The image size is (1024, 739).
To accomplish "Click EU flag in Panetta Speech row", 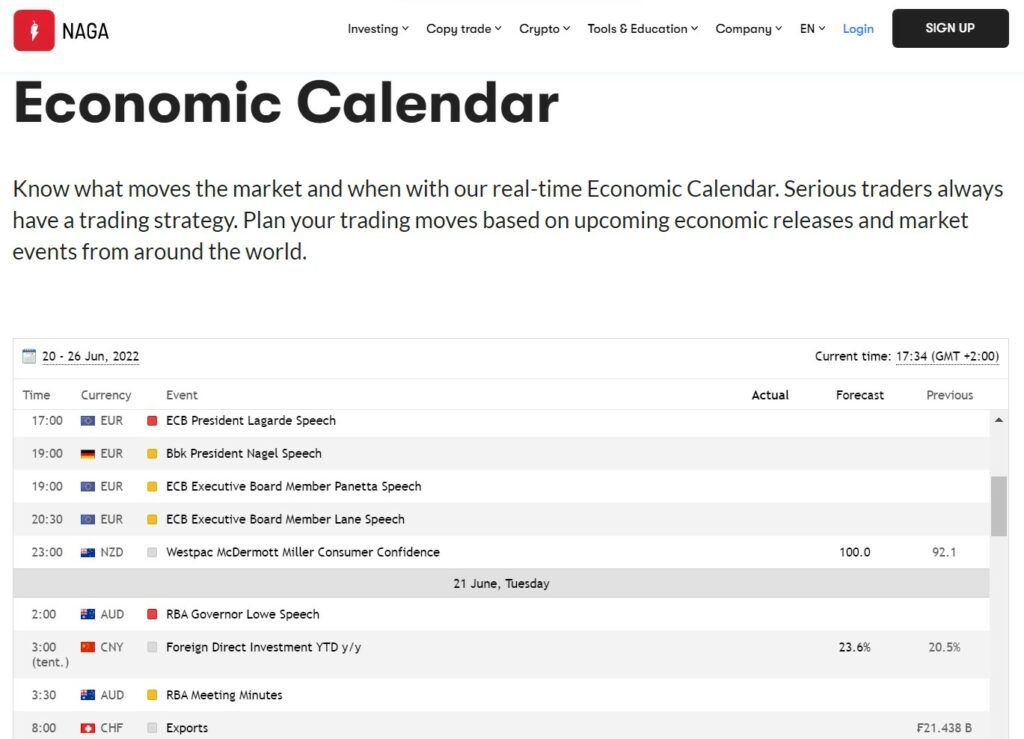I will coord(88,486).
